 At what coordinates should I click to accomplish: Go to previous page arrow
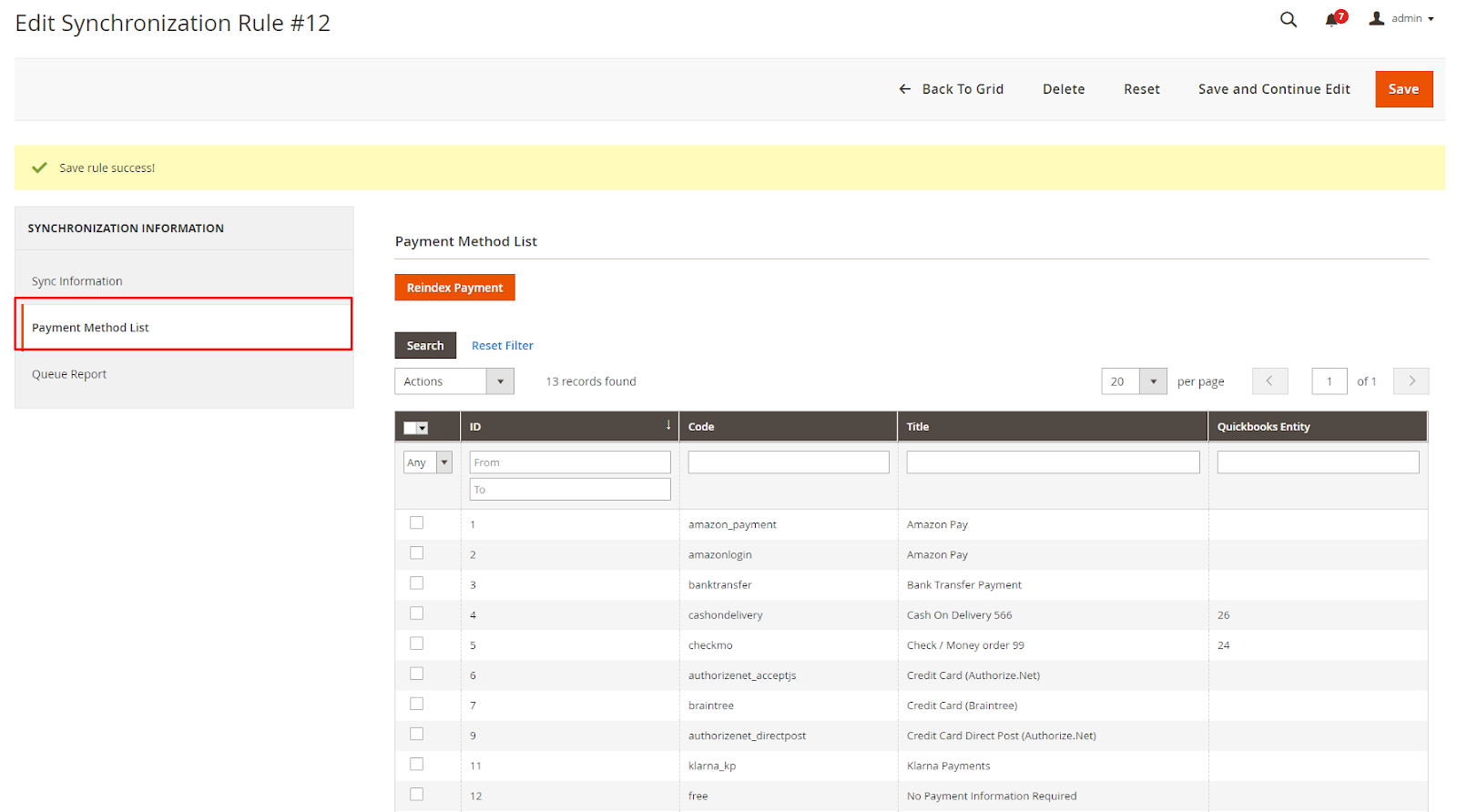[1269, 381]
